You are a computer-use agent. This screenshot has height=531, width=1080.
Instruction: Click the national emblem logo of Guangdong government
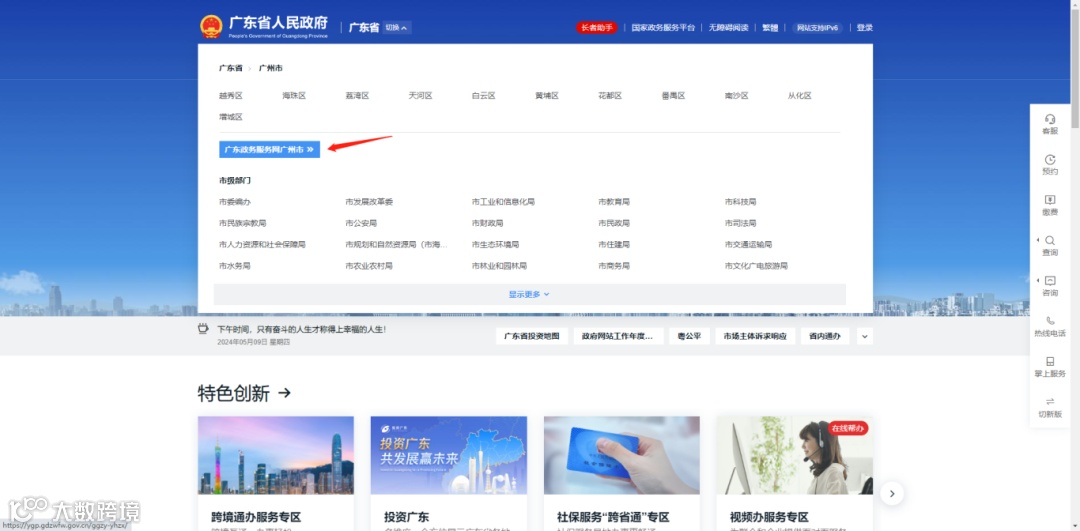click(211, 27)
